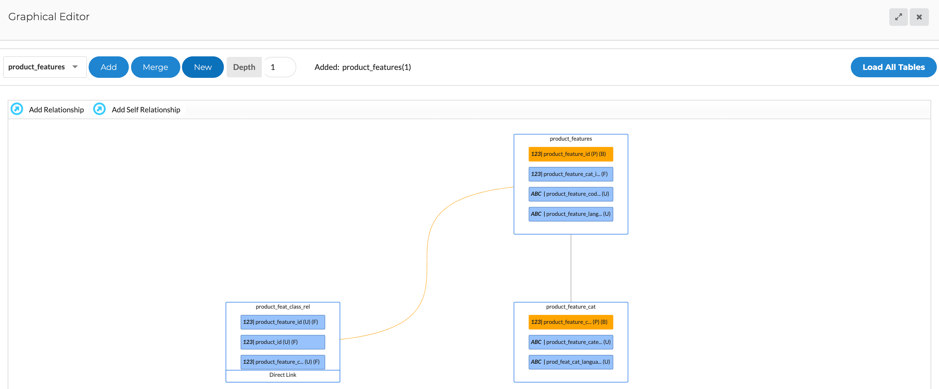Select product_feature_c... (U) (F) column
The width and height of the screenshot is (939, 389).
pos(283,362)
